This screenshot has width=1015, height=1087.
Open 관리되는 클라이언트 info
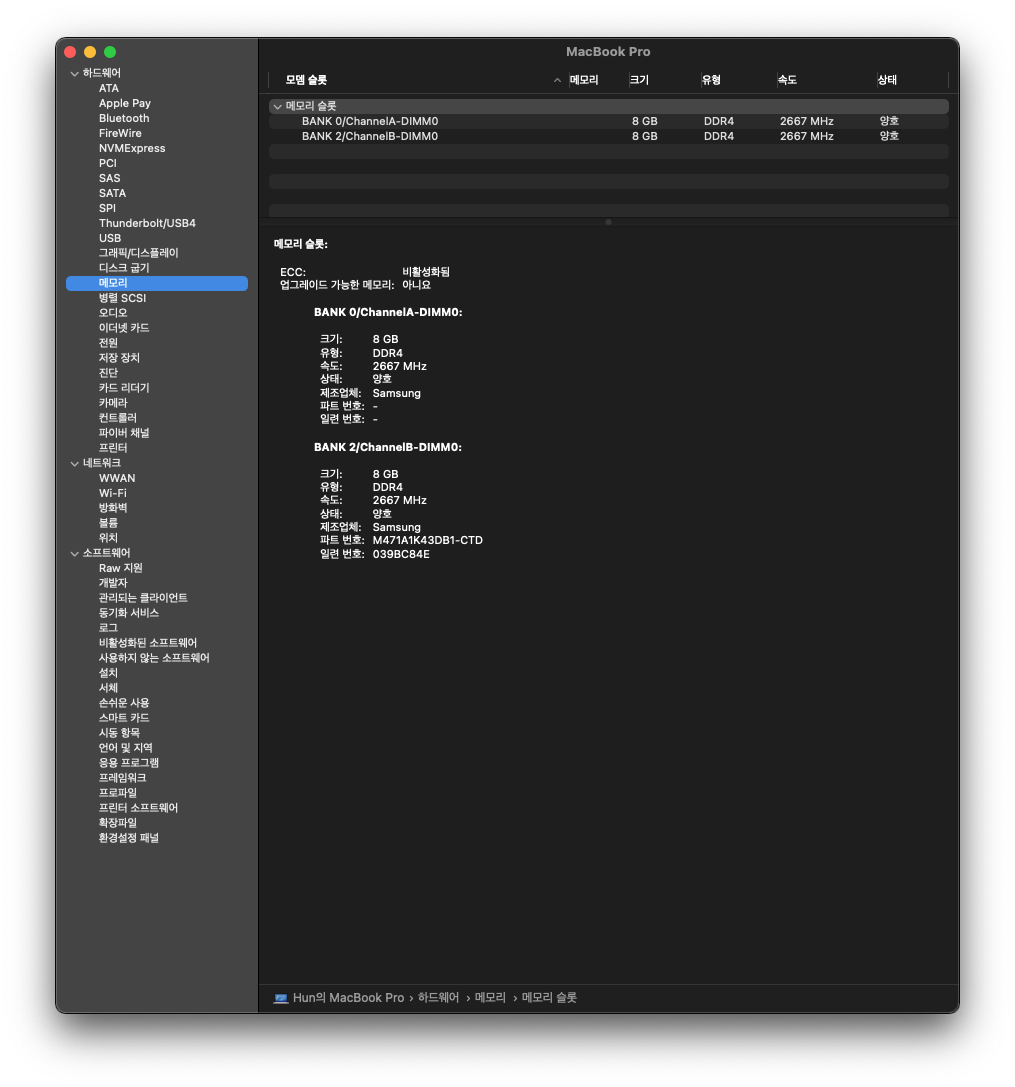pyautogui.click(x=143, y=598)
